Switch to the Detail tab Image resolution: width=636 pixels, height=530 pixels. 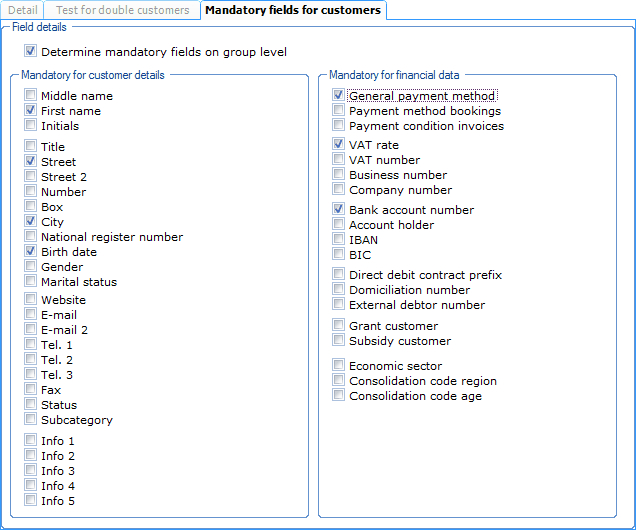22,10
